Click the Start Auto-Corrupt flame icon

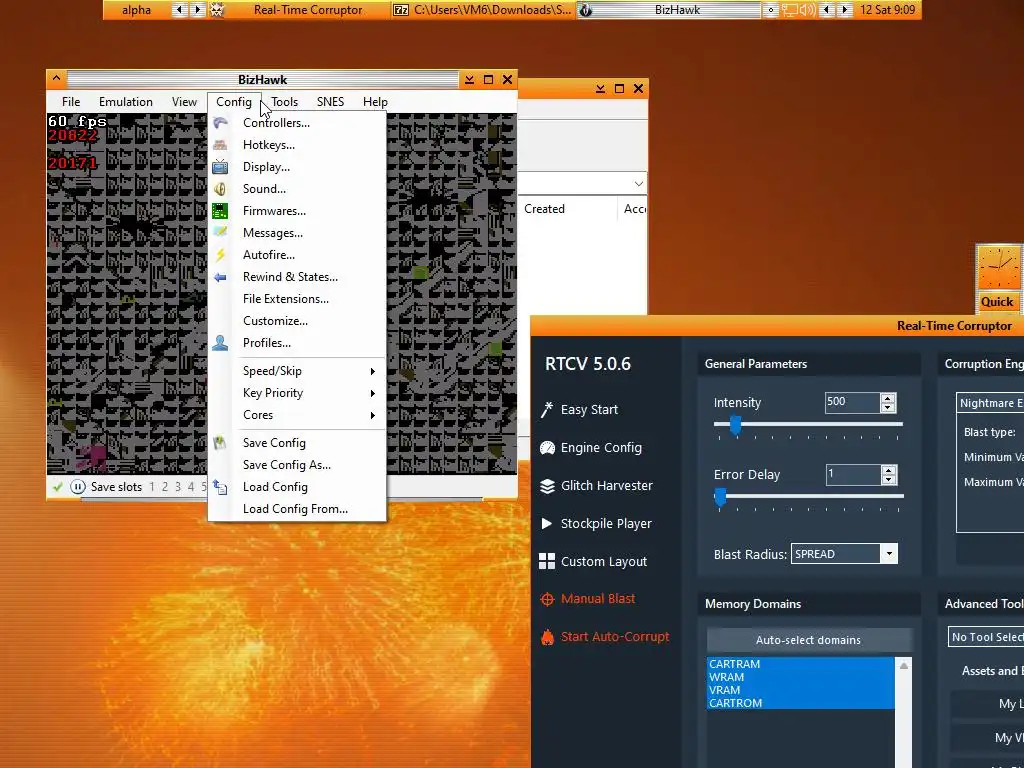(547, 637)
